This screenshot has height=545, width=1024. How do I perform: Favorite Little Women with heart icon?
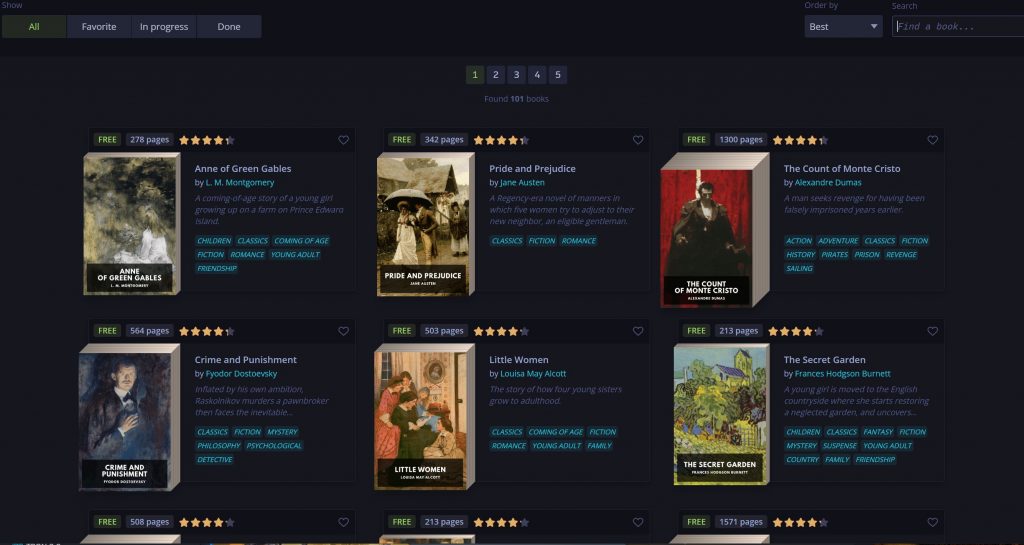[638, 331]
